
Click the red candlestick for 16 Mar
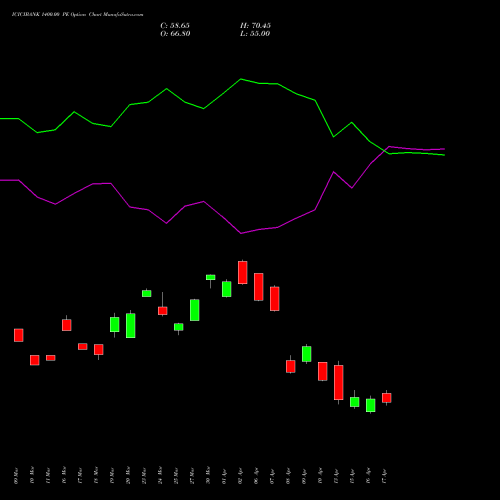pos(67,325)
